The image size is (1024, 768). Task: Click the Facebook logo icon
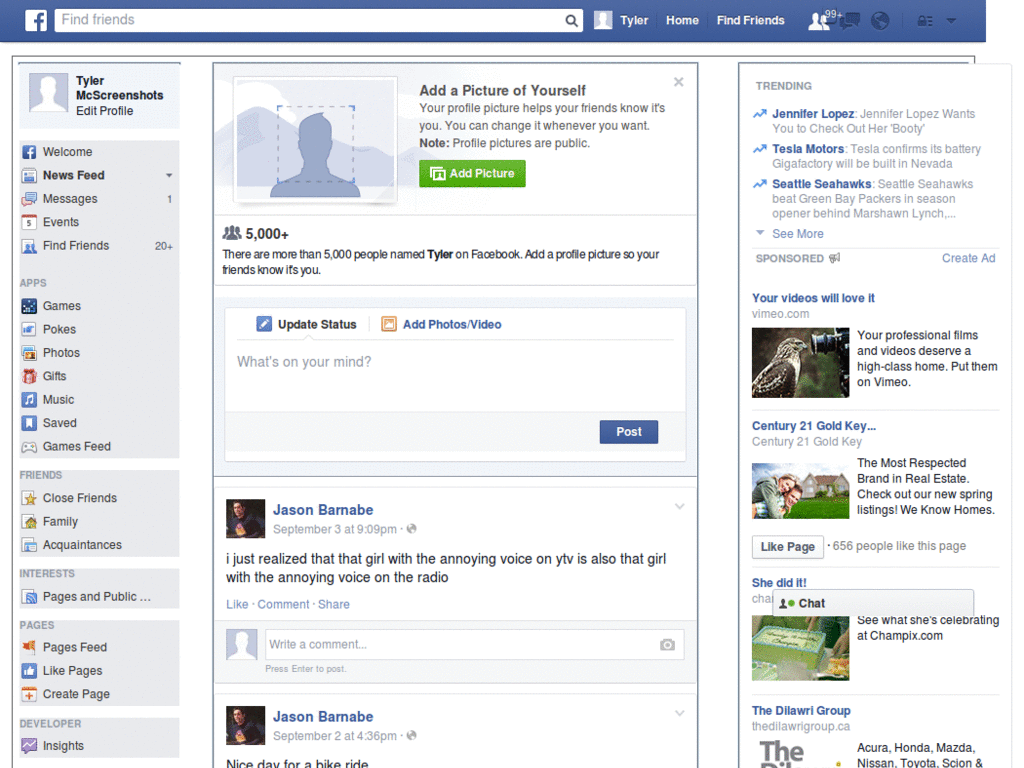(36, 20)
